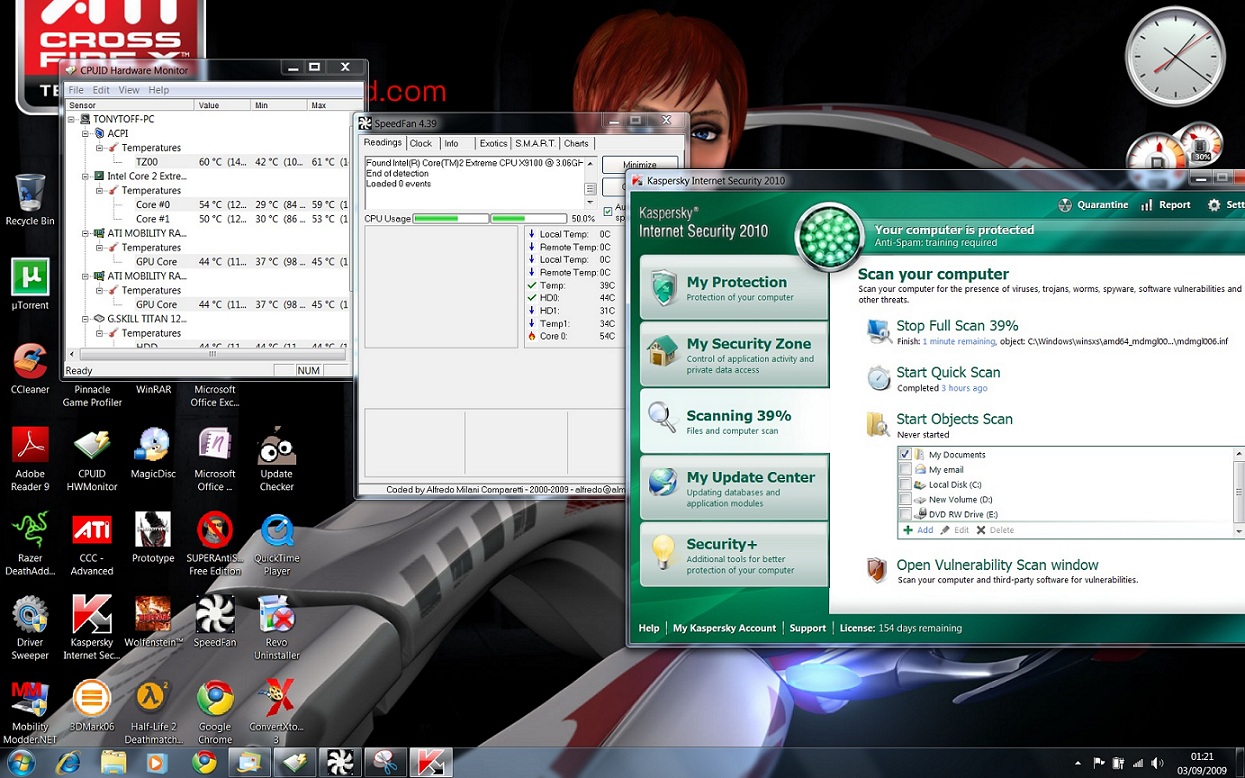Collapse Temperatures under G.SKILL TITAN
The height and width of the screenshot is (778, 1245).
click(x=100, y=333)
